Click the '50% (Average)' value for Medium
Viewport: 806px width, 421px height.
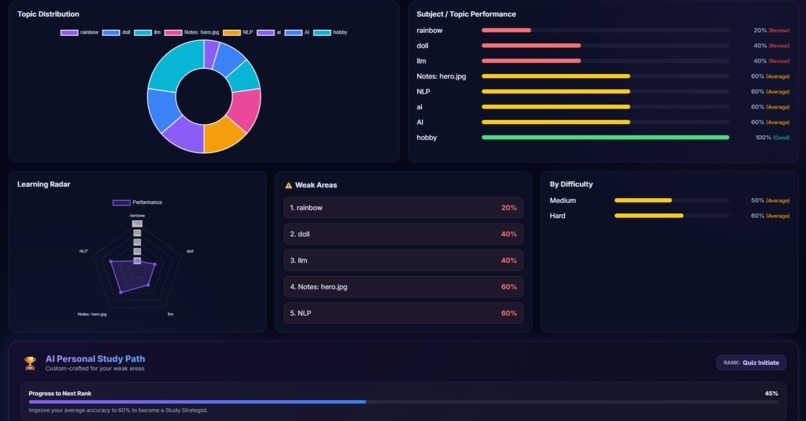coord(770,200)
